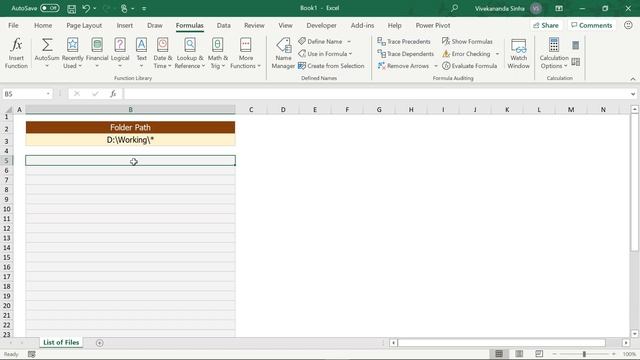Open the Name Manager
The width and height of the screenshot is (640, 360).
point(283,53)
